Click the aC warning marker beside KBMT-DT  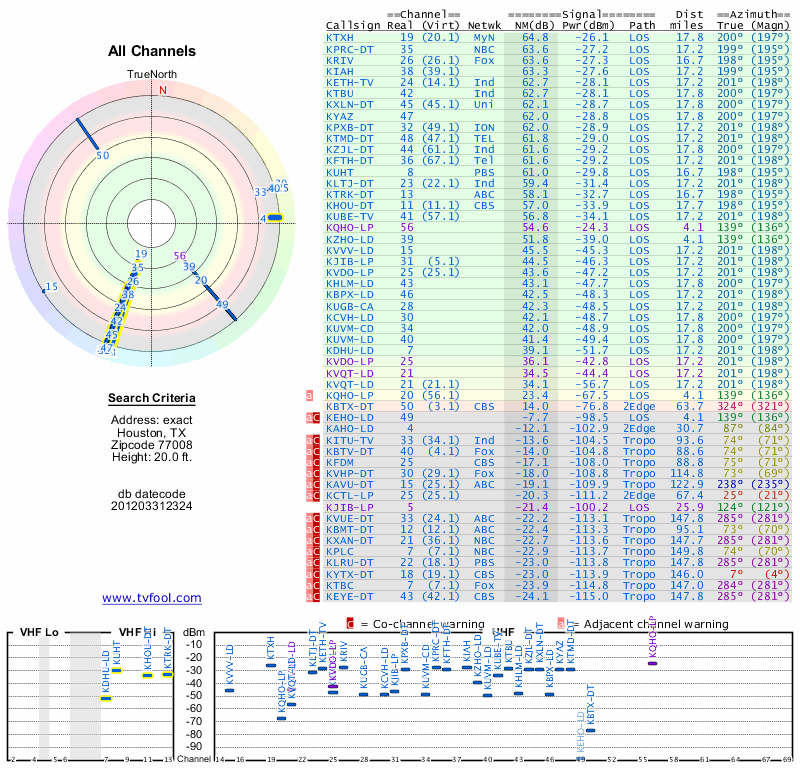coord(313,530)
